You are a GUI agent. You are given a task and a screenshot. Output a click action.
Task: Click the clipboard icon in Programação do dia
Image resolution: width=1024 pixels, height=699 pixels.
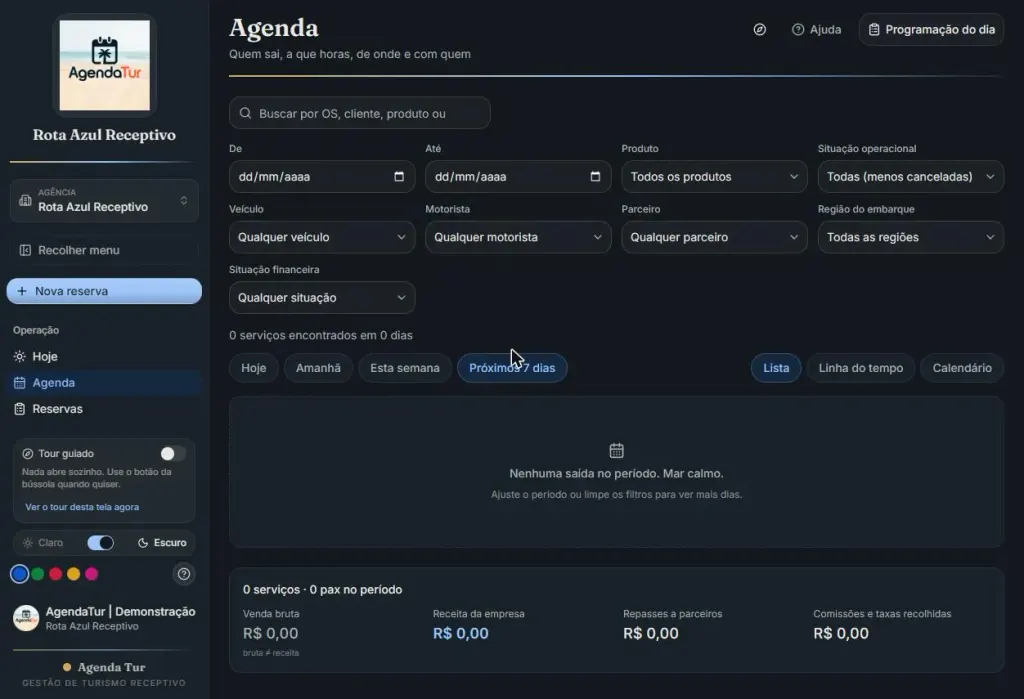click(874, 29)
